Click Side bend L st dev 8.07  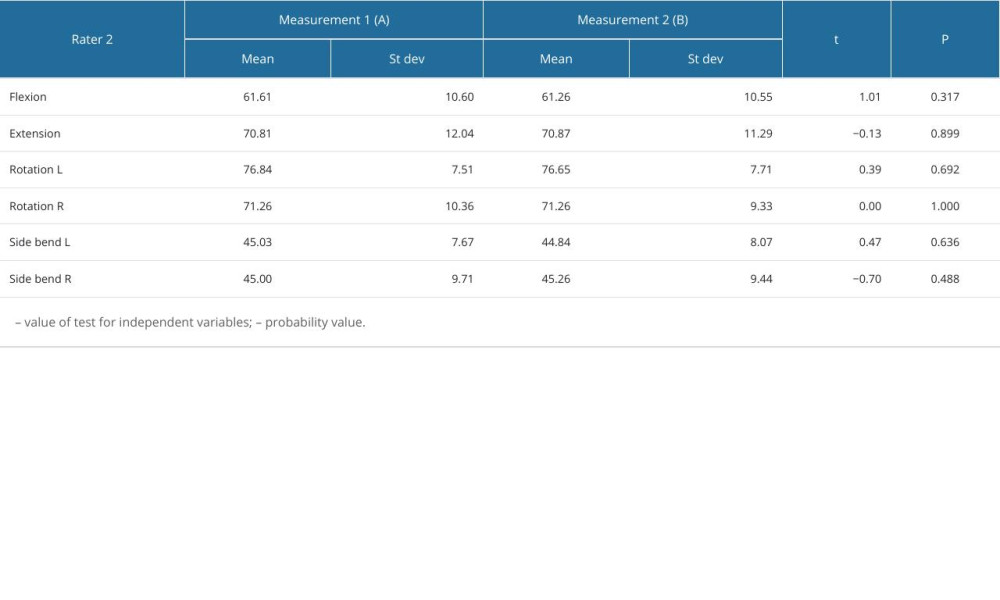coord(761,242)
